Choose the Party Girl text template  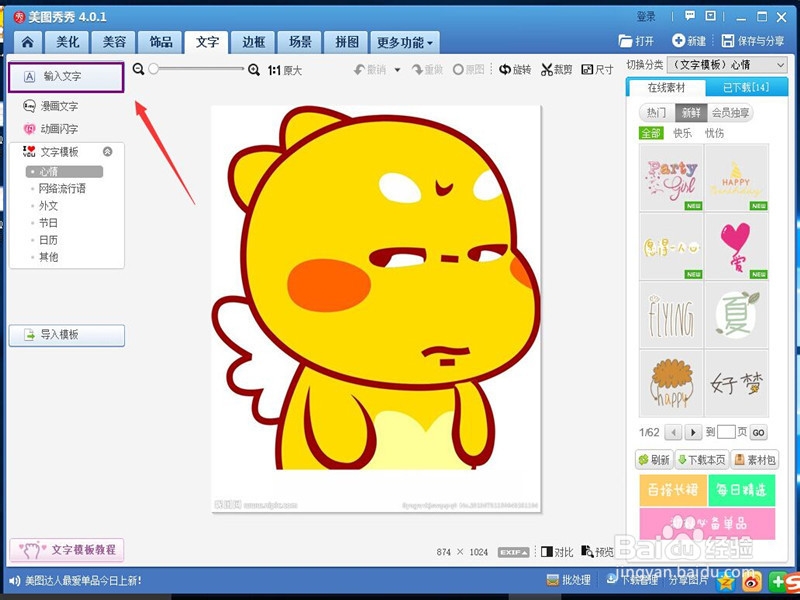pos(671,178)
